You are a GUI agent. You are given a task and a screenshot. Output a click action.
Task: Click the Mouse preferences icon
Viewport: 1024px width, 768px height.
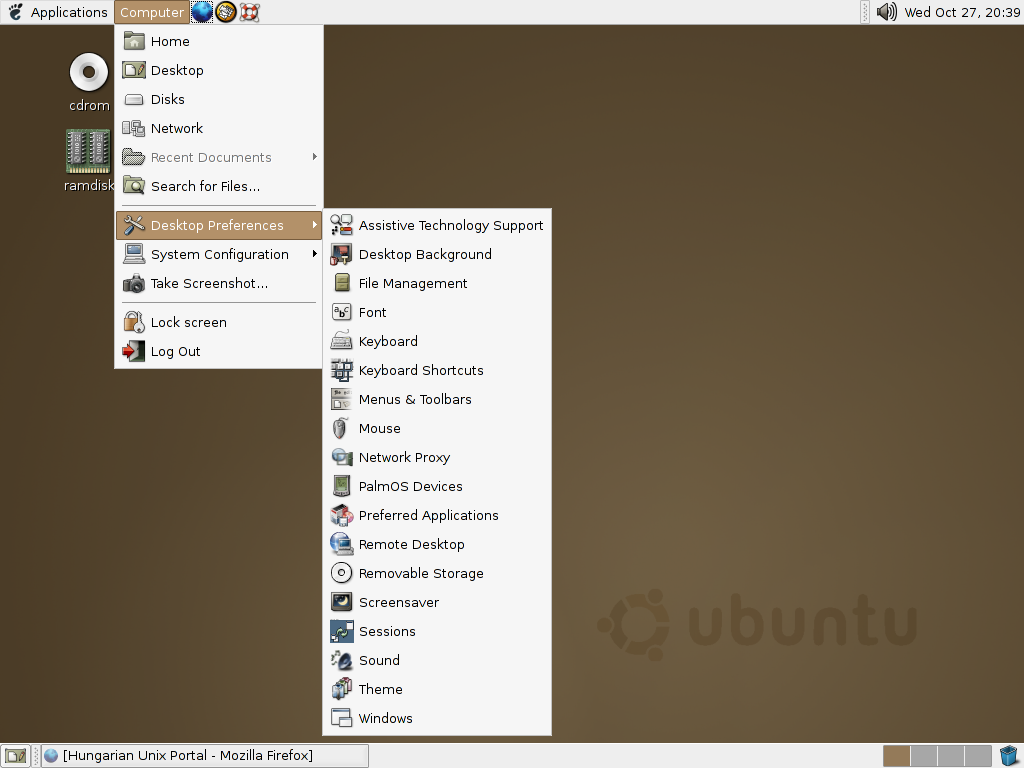340,428
